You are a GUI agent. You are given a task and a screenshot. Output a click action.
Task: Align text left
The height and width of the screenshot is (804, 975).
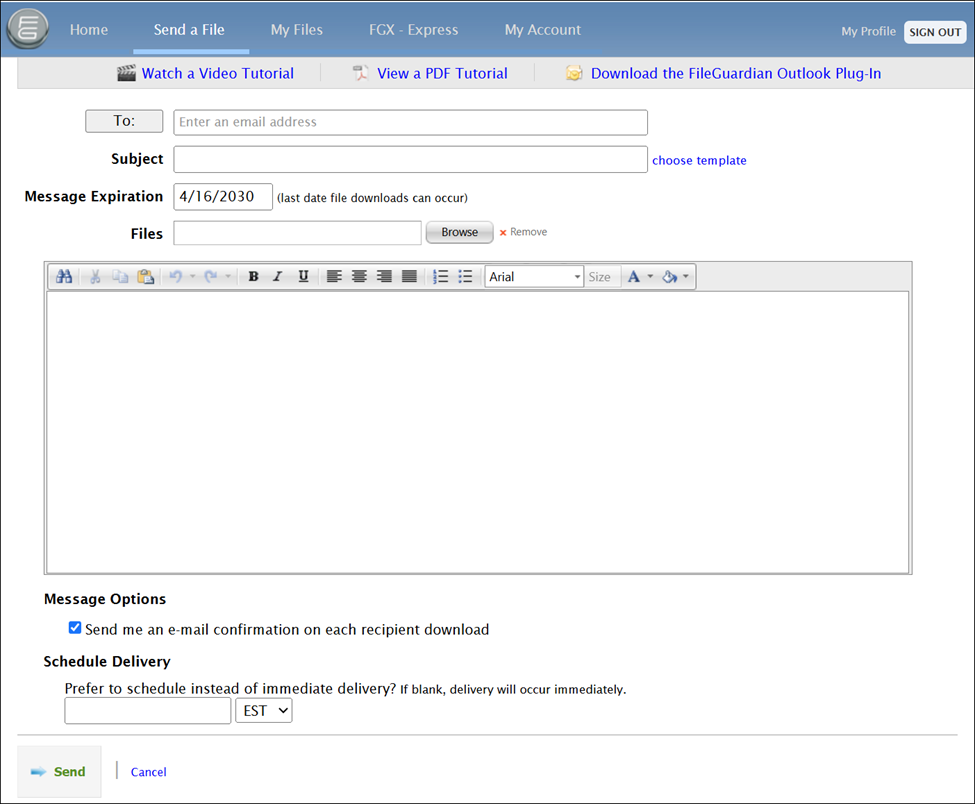(x=334, y=277)
